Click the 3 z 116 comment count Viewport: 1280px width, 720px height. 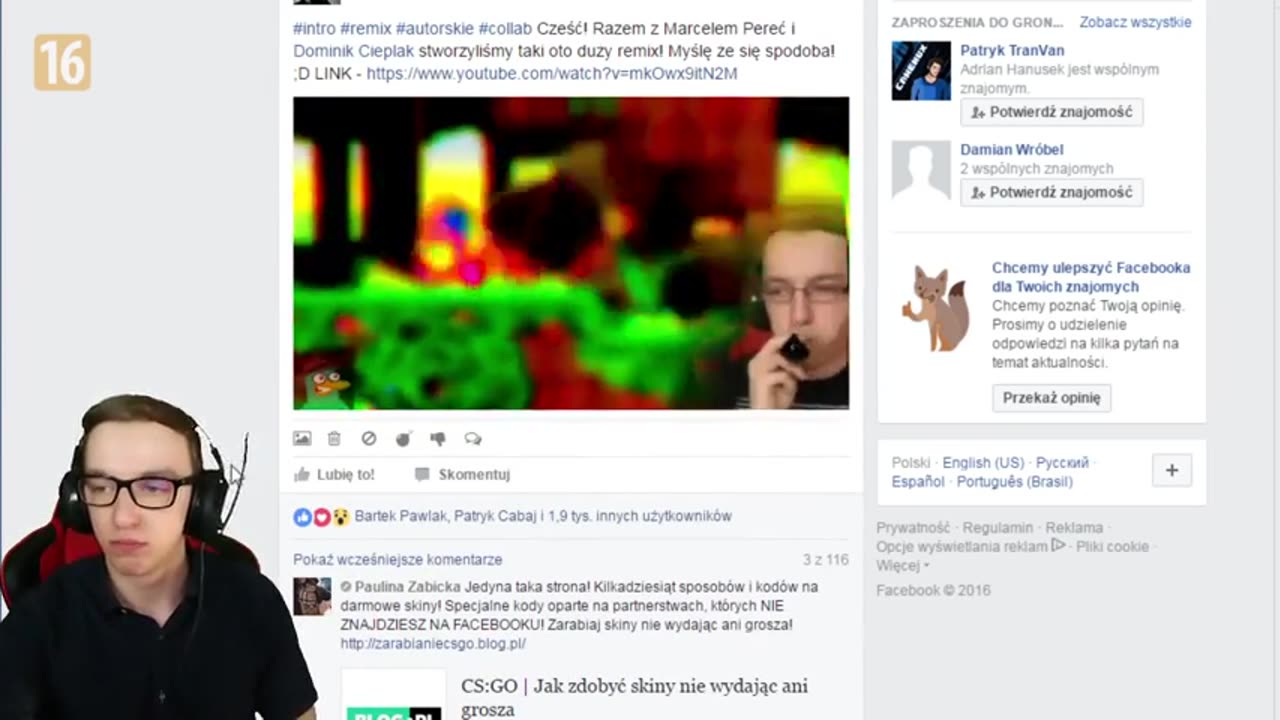(825, 560)
